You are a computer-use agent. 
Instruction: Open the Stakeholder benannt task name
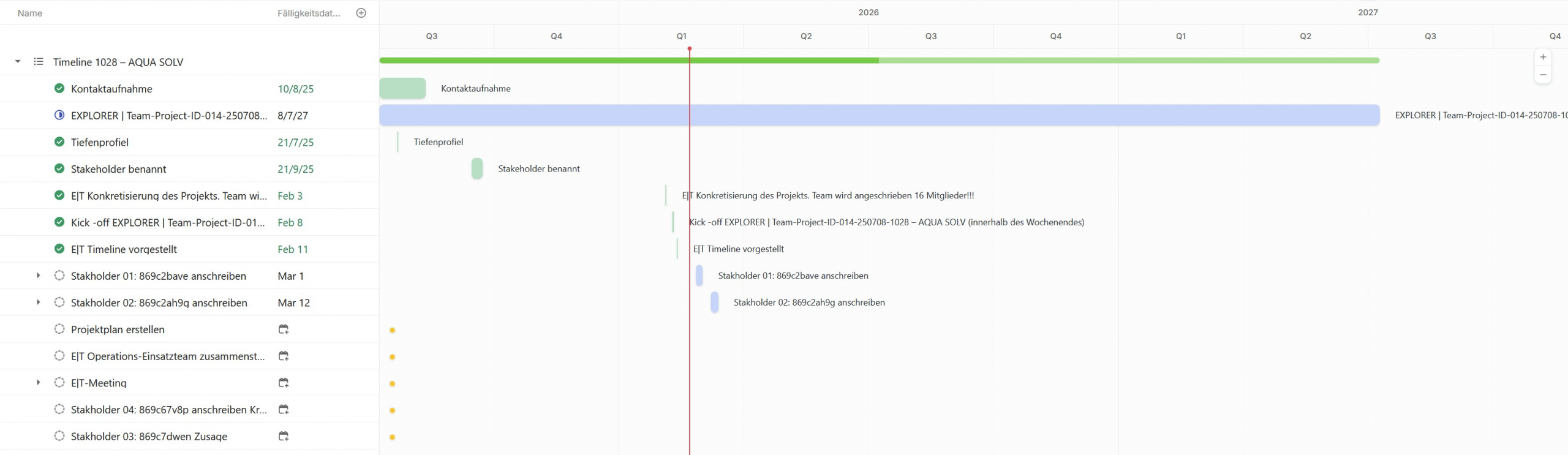pyautogui.click(x=118, y=169)
